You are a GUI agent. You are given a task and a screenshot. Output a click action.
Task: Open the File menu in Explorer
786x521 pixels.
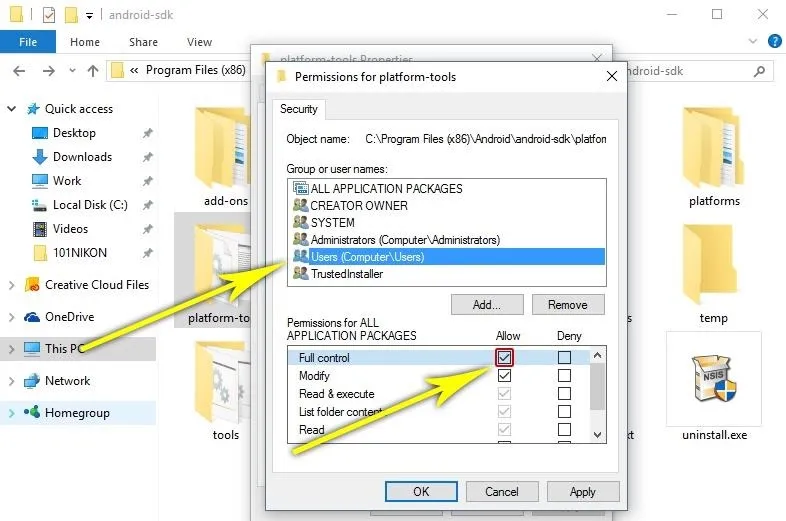[28, 42]
